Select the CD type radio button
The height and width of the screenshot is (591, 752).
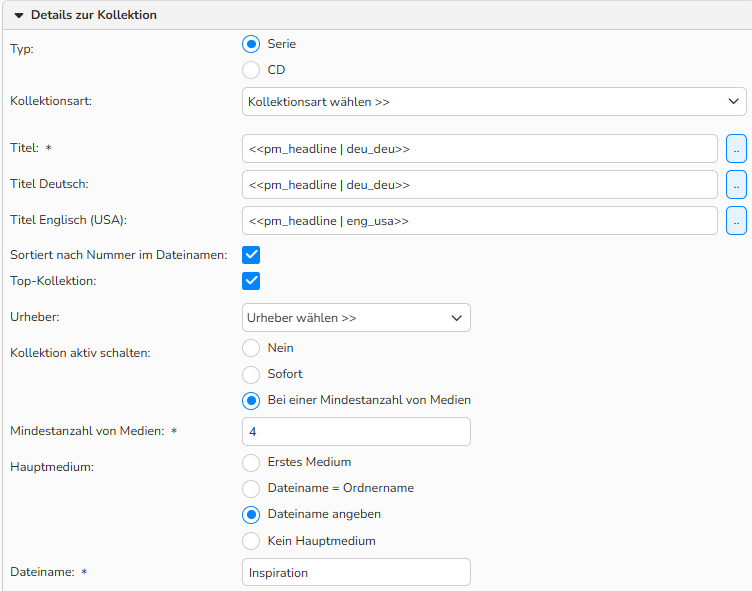(251, 70)
